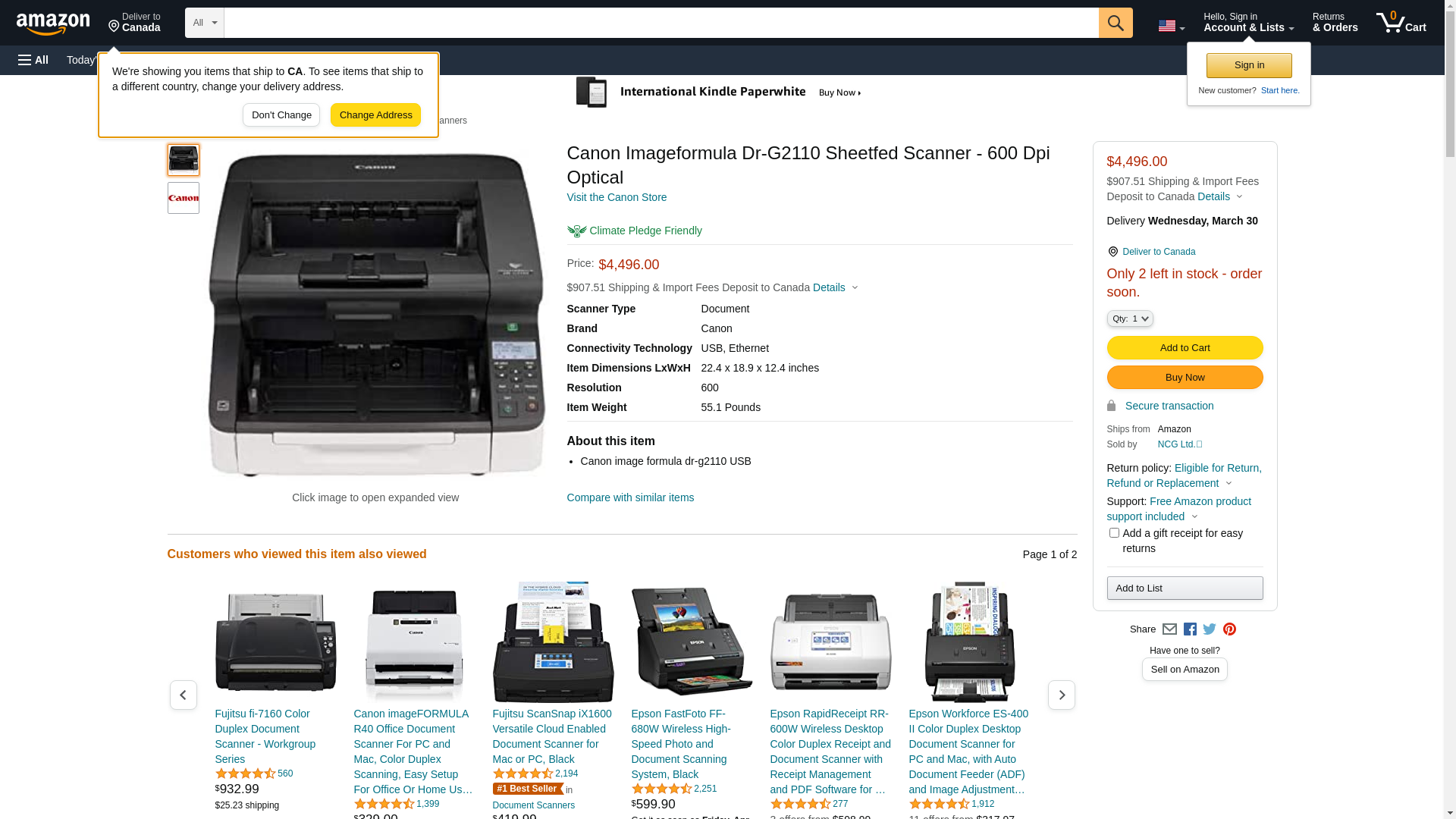Focus the Amazon search input field
The width and height of the screenshot is (1456, 819).
click(661, 23)
